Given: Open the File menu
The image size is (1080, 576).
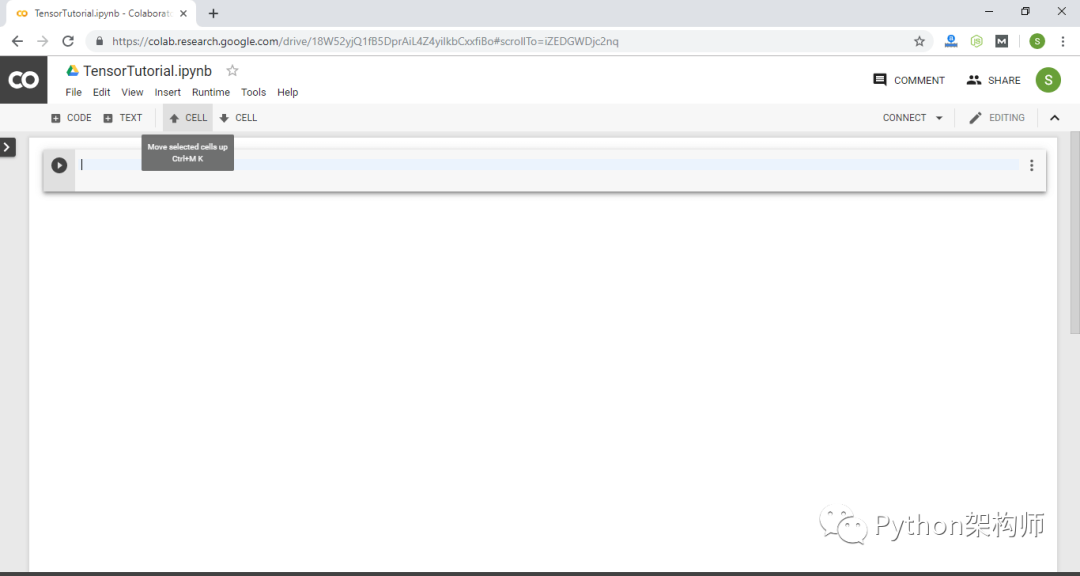Looking at the screenshot, I should tap(74, 92).
